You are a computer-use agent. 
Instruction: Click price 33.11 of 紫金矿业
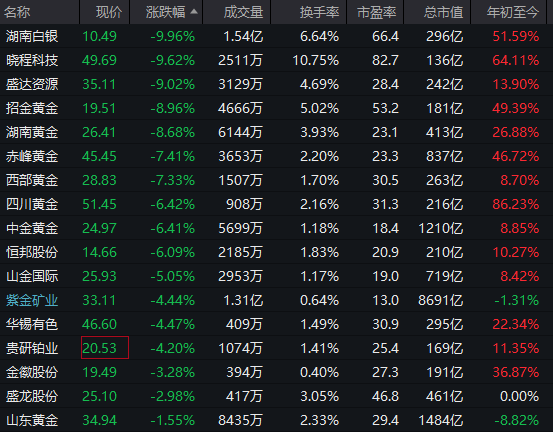click(x=99, y=300)
